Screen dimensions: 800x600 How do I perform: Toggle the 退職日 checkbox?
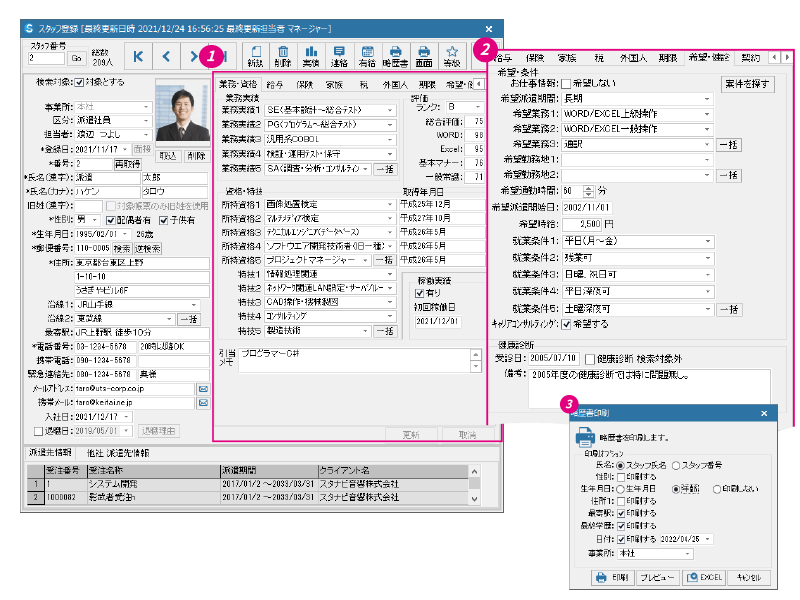point(38,431)
